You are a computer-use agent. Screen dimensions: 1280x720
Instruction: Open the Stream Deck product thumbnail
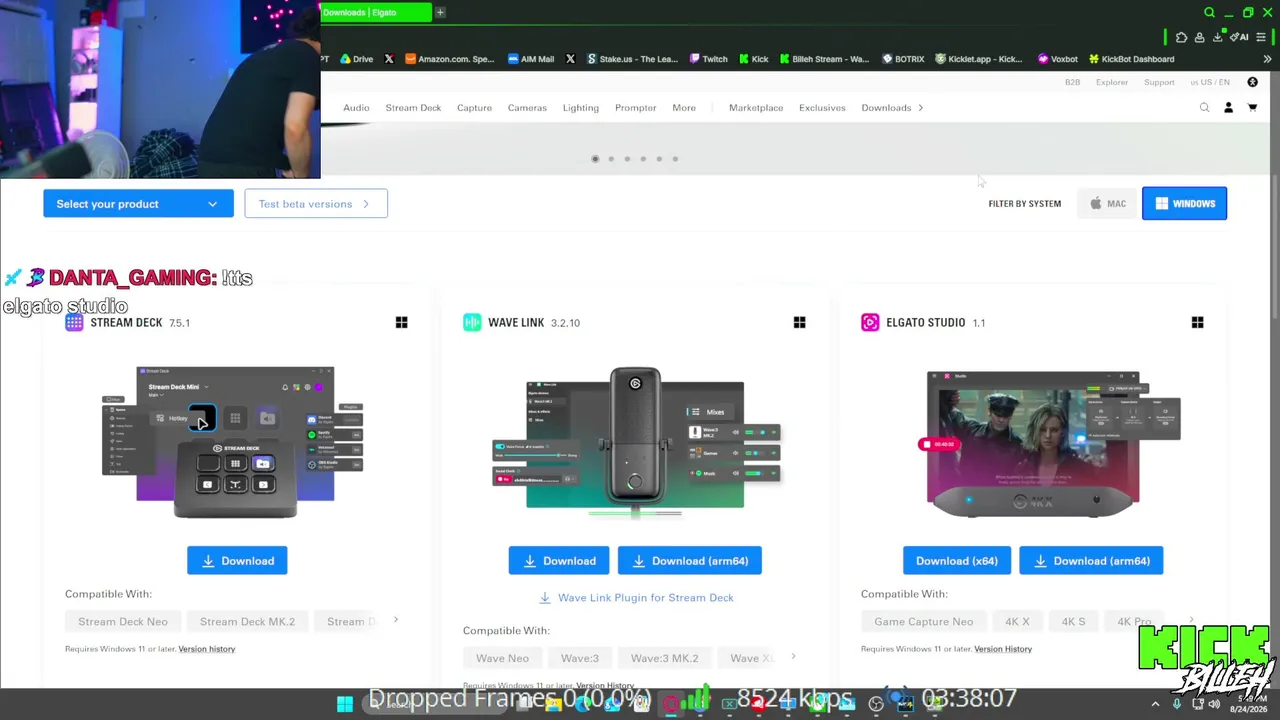pos(235,441)
